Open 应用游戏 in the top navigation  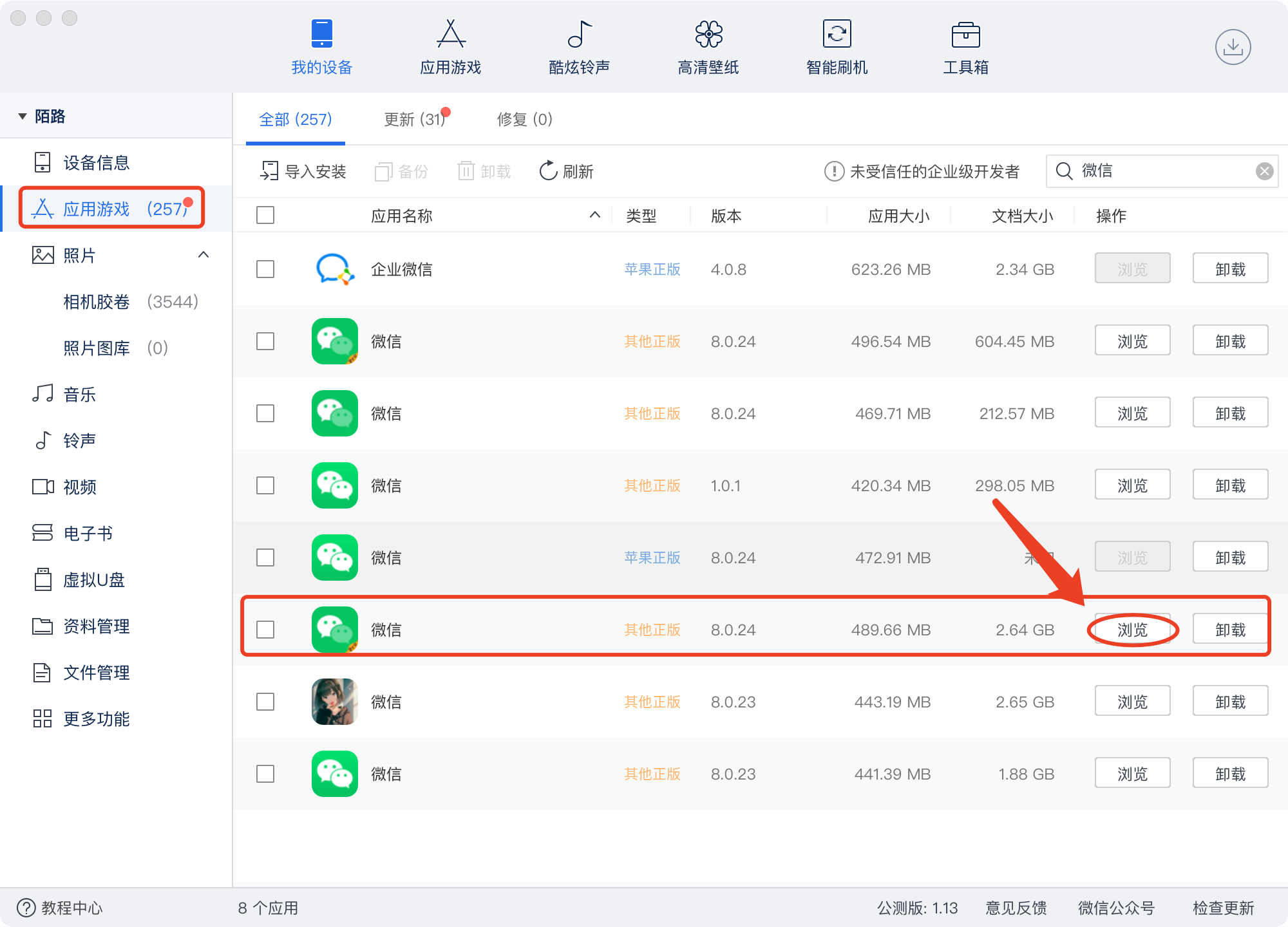(x=450, y=48)
